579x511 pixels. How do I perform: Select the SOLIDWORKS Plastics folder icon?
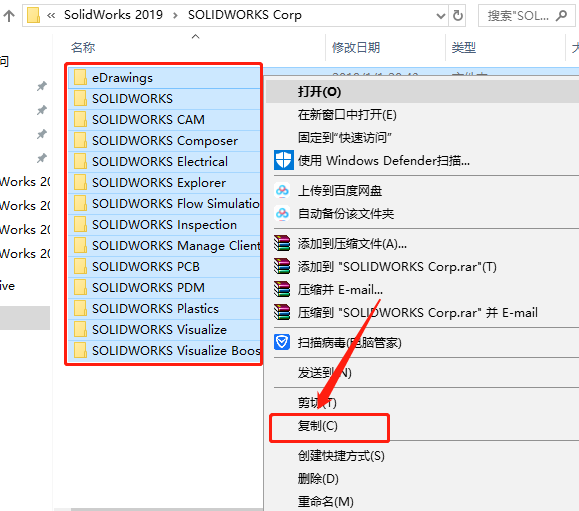[80, 308]
